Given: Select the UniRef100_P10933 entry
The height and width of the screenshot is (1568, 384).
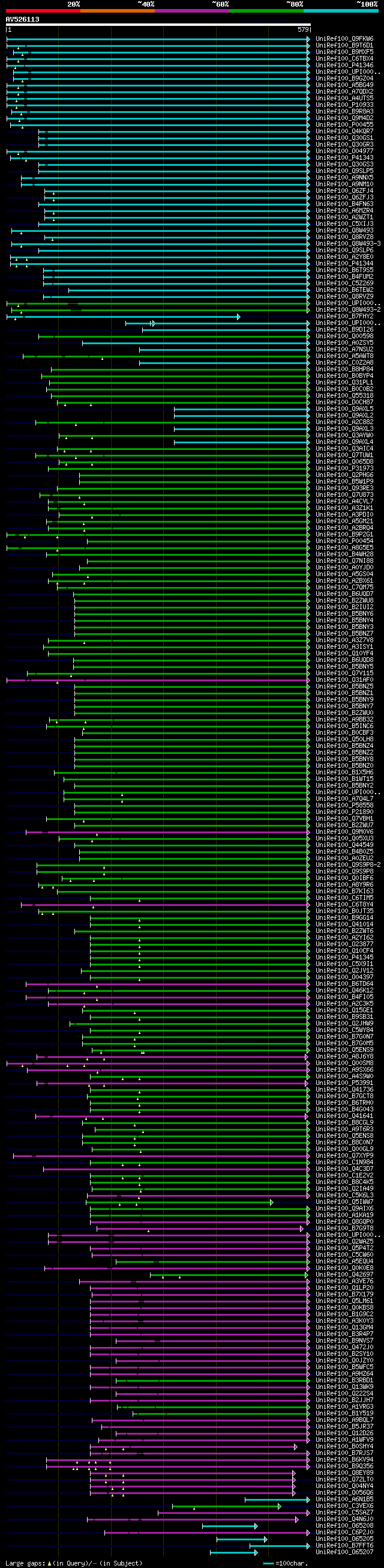Looking at the screenshot, I should point(344,105).
